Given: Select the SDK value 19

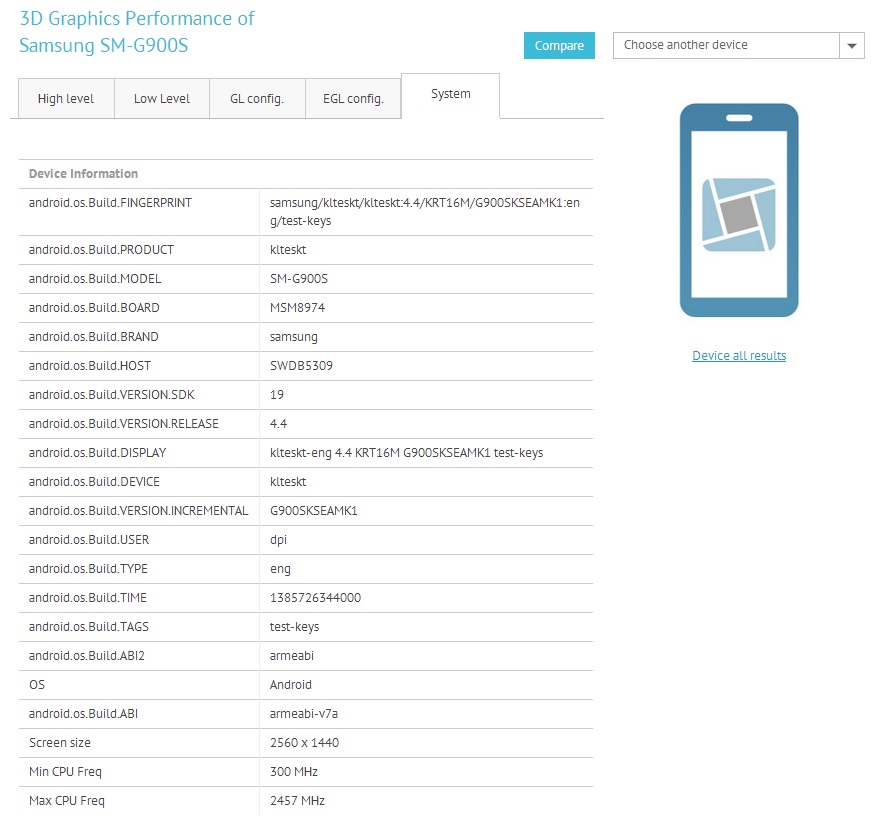Looking at the screenshot, I should click(277, 395).
